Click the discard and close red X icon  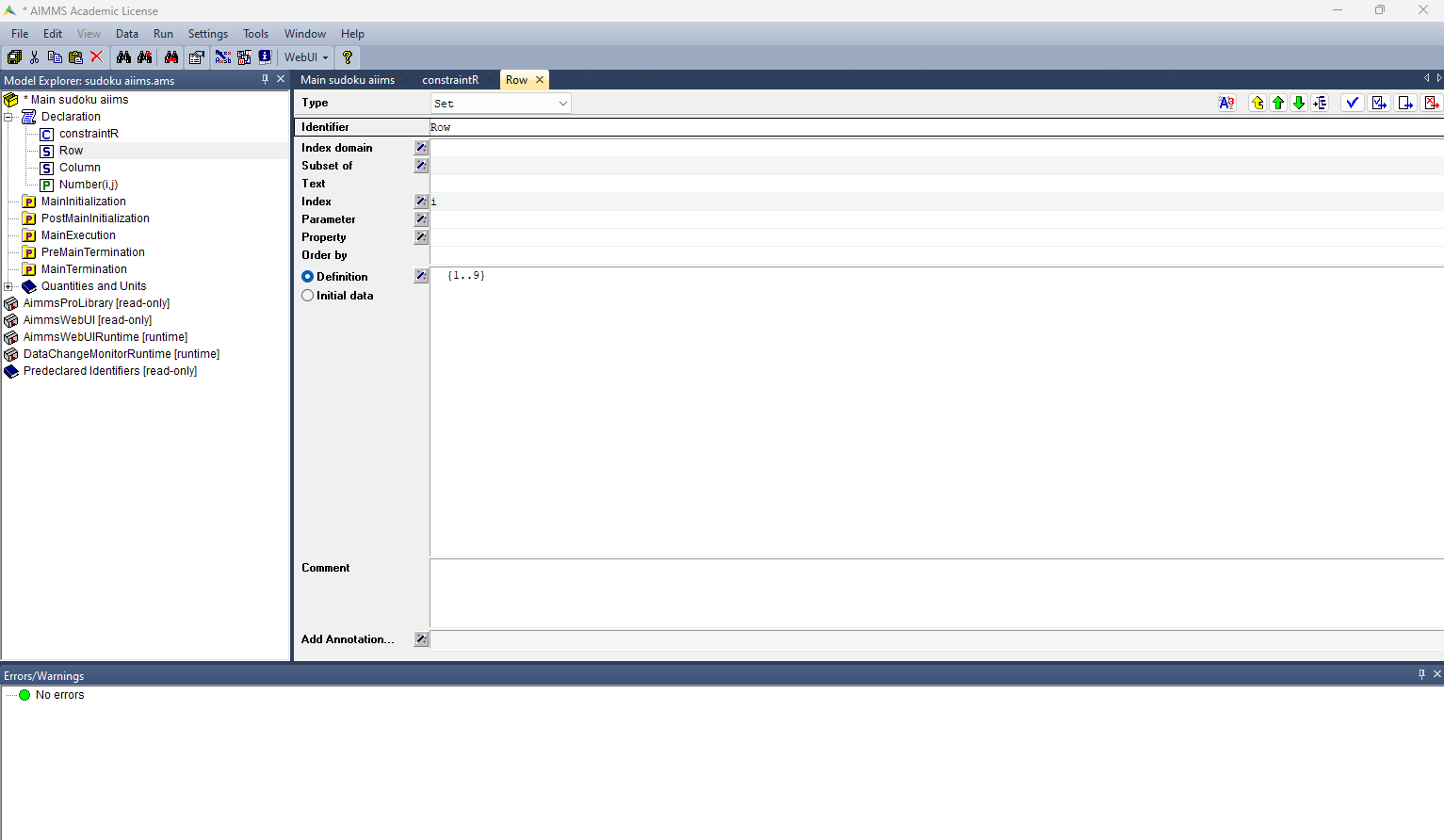pos(1432,103)
